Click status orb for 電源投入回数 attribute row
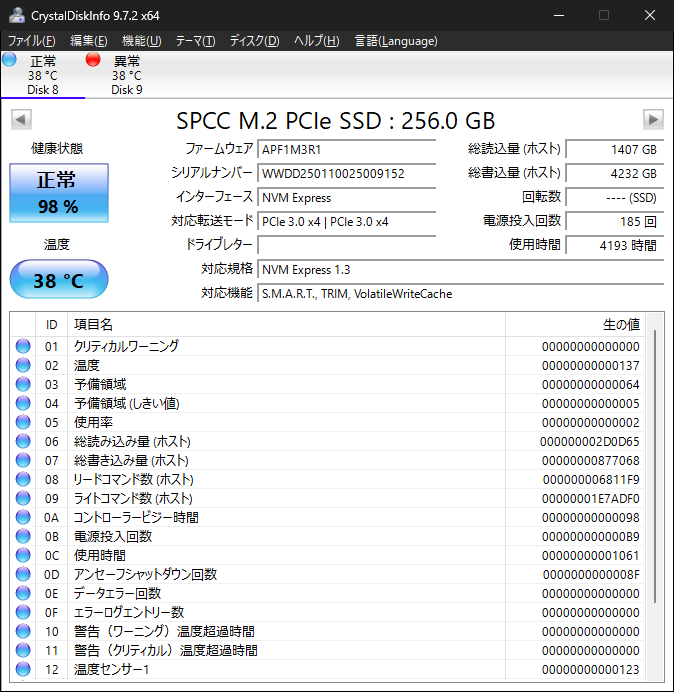This screenshot has width=674, height=692. [x=23, y=537]
